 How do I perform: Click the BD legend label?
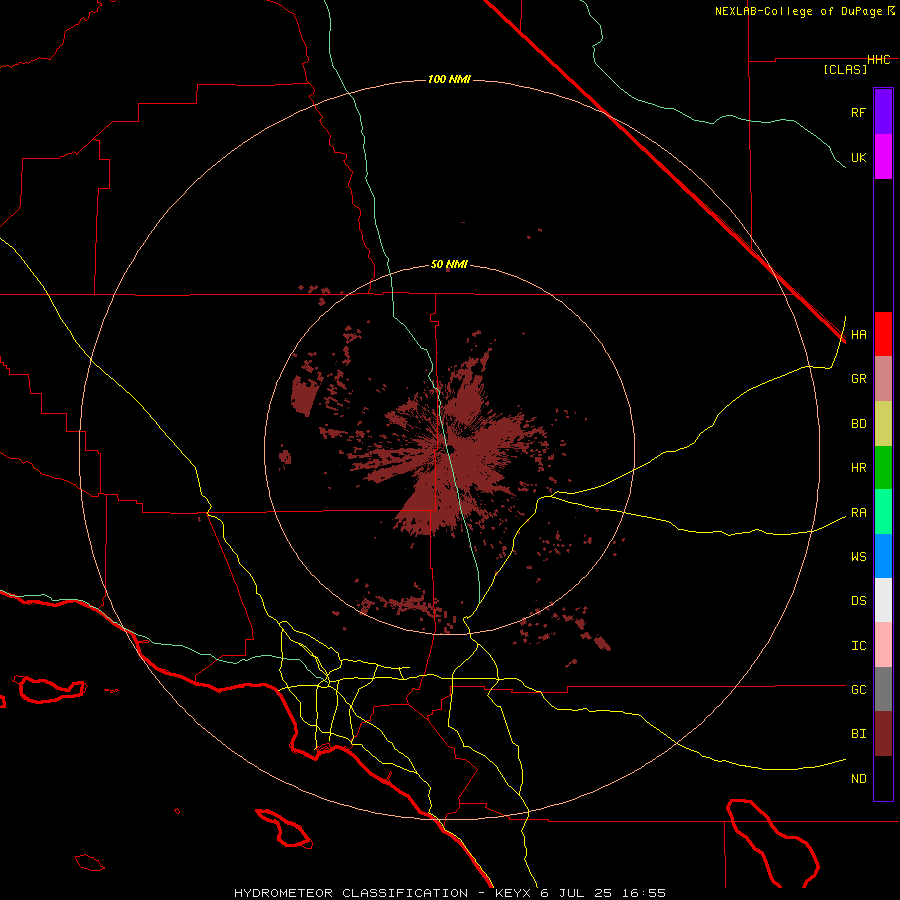pos(858,424)
